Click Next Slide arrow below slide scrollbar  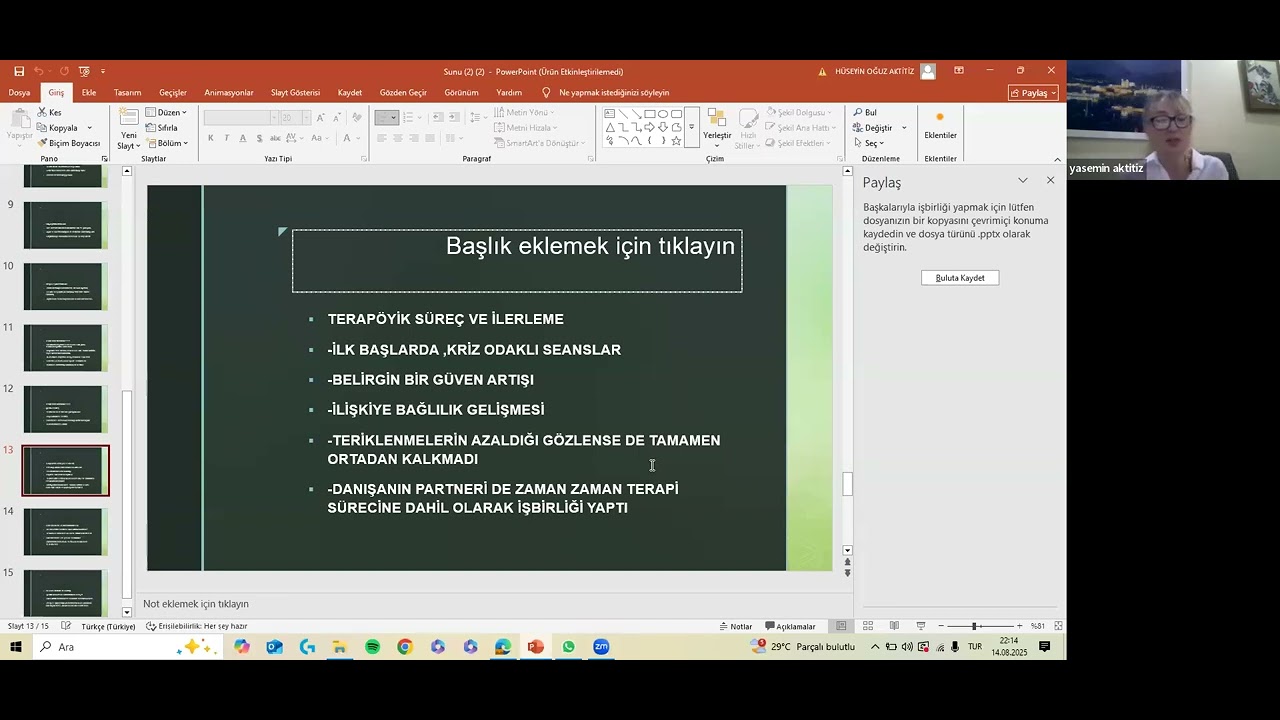click(x=848, y=573)
